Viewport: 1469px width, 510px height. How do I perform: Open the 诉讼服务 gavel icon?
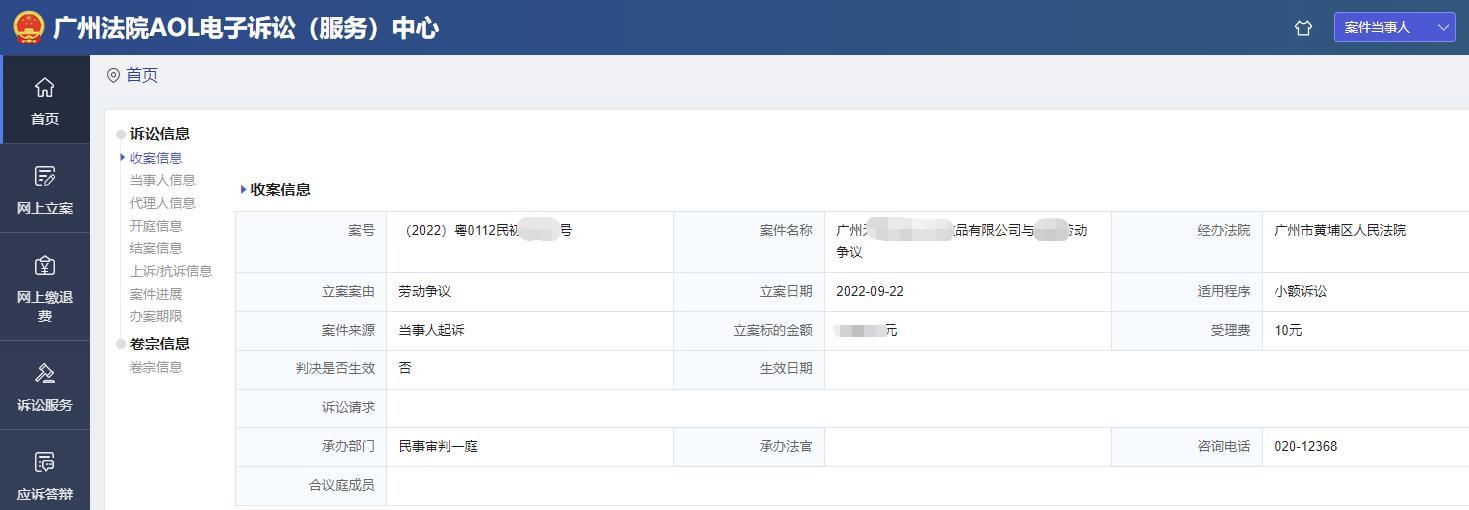44,374
